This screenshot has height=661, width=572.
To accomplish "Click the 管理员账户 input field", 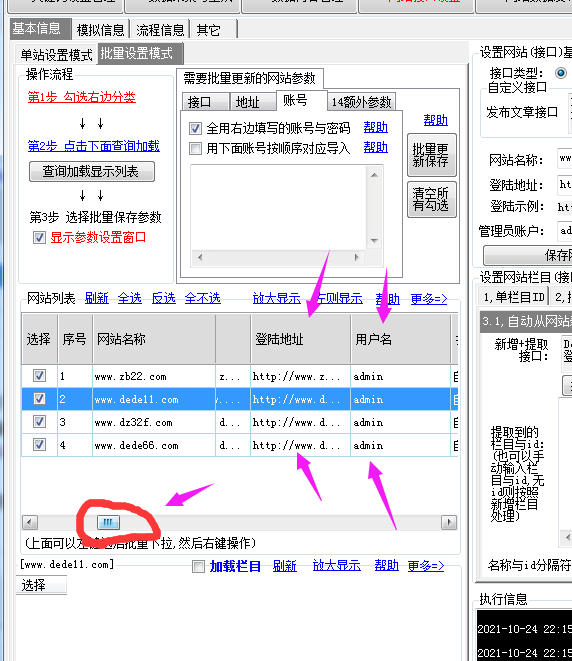I will pos(564,230).
